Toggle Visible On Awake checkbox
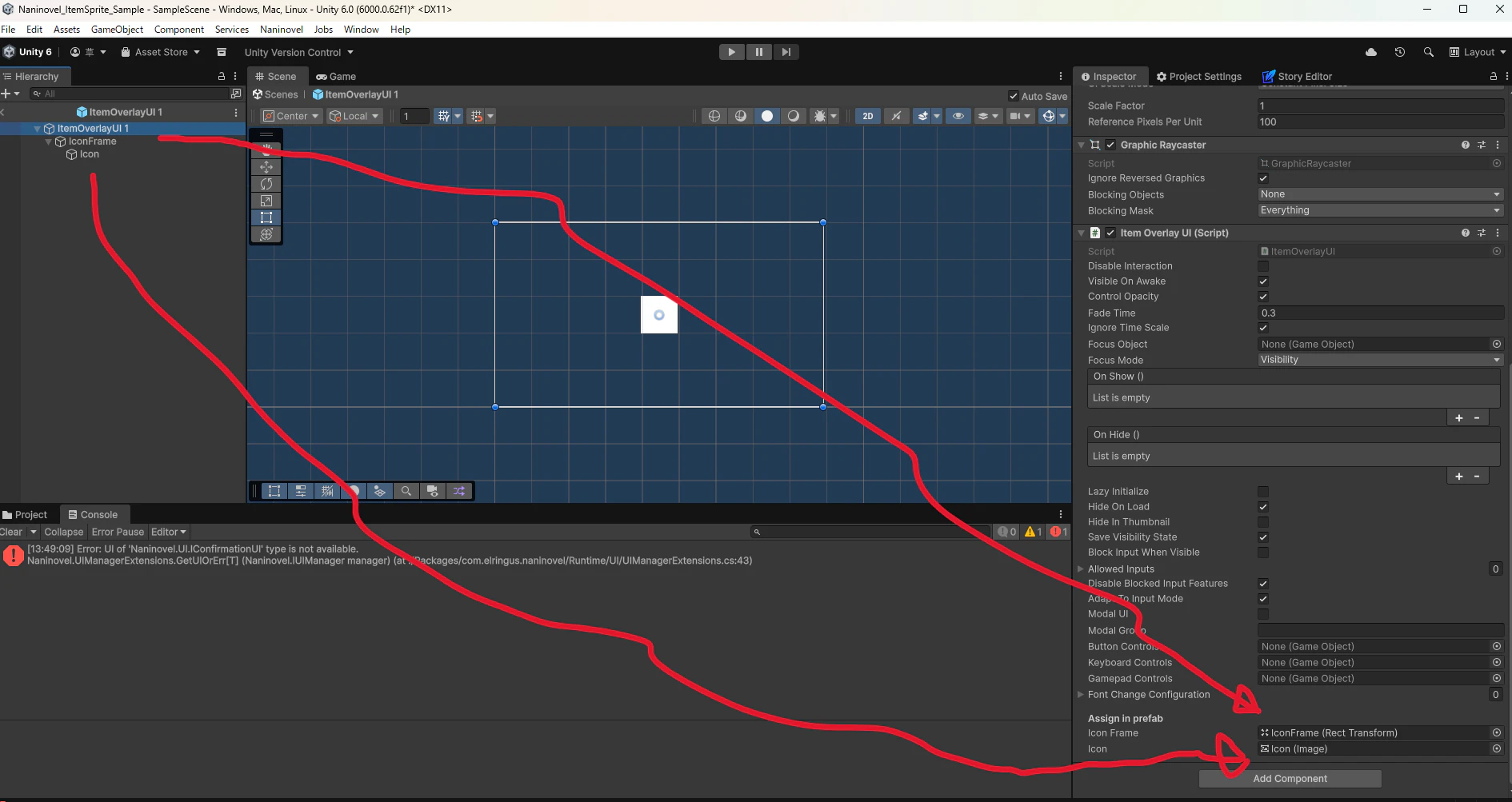This screenshot has width=1512, height=802. pos(1263,281)
